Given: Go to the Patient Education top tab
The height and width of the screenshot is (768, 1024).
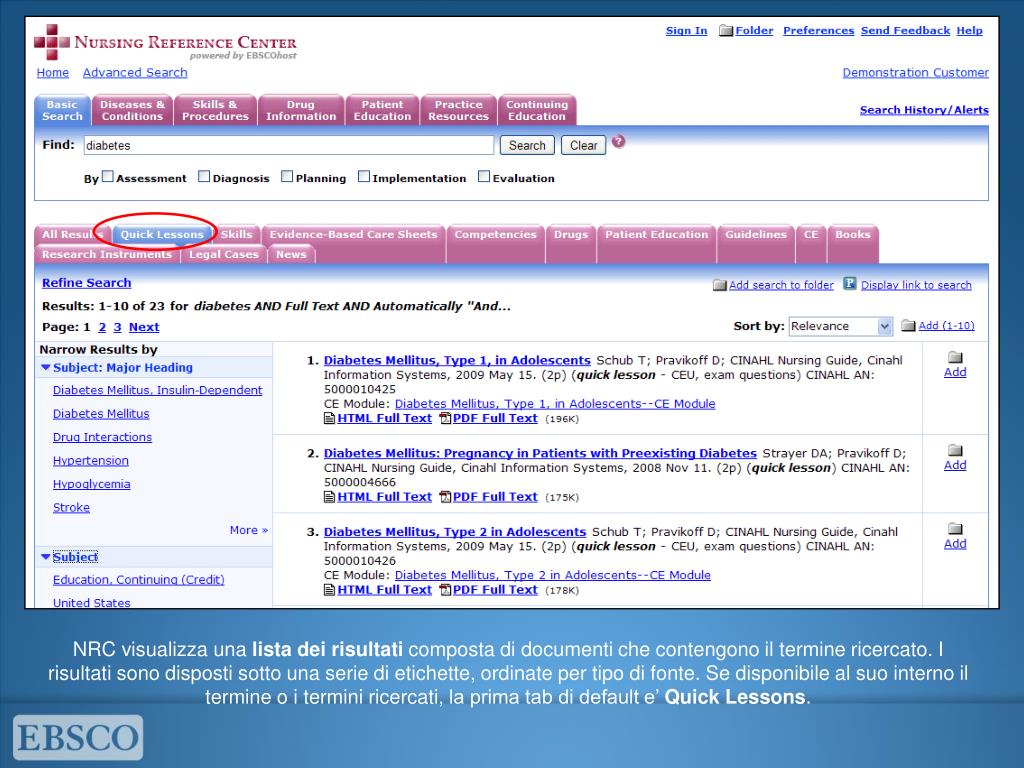Looking at the screenshot, I should [382, 110].
